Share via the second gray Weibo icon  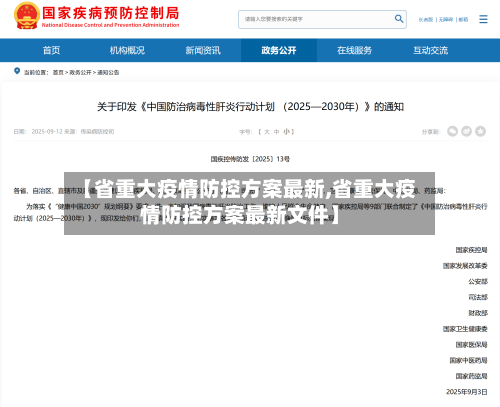tap(466, 131)
